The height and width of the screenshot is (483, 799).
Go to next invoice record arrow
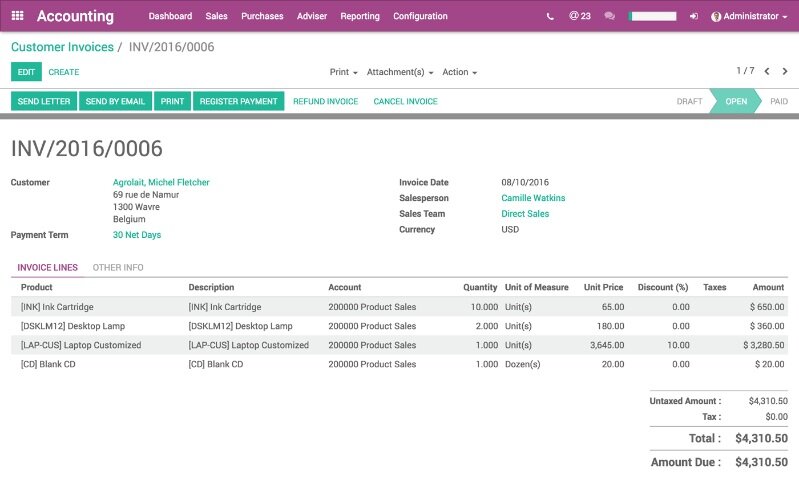click(x=784, y=71)
